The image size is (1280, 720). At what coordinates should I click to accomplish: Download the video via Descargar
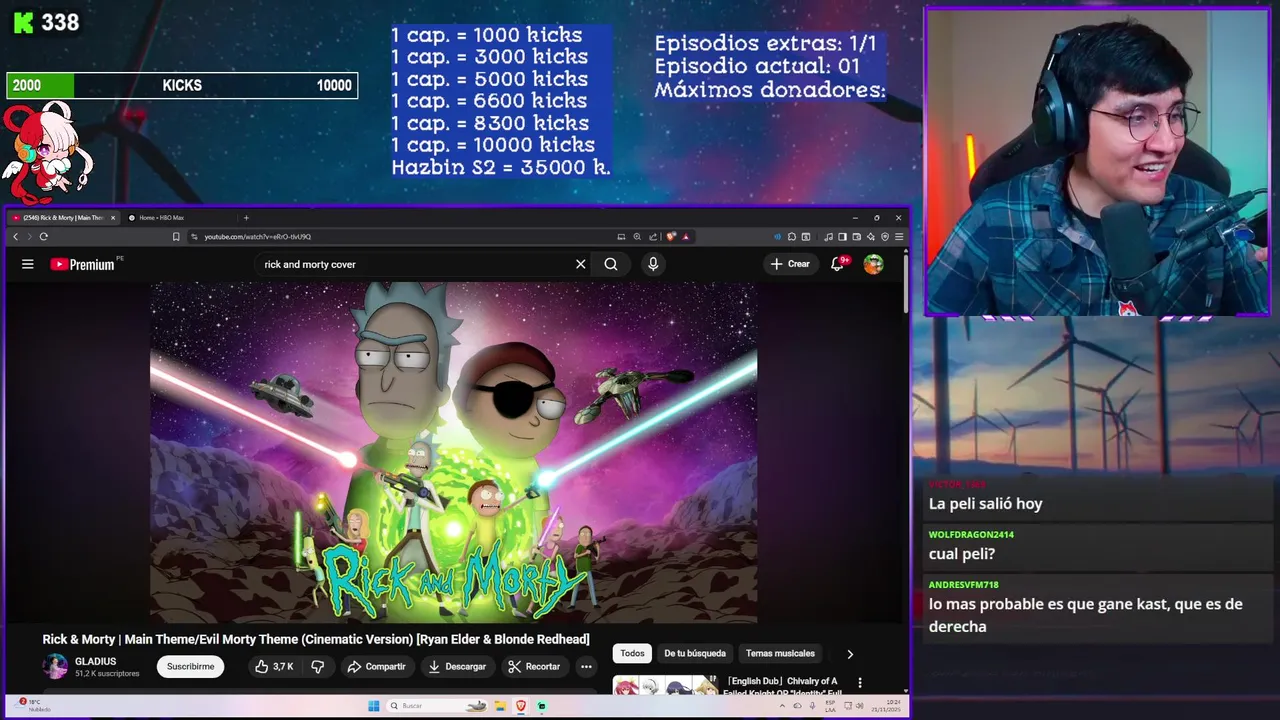pyautogui.click(x=456, y=666)
